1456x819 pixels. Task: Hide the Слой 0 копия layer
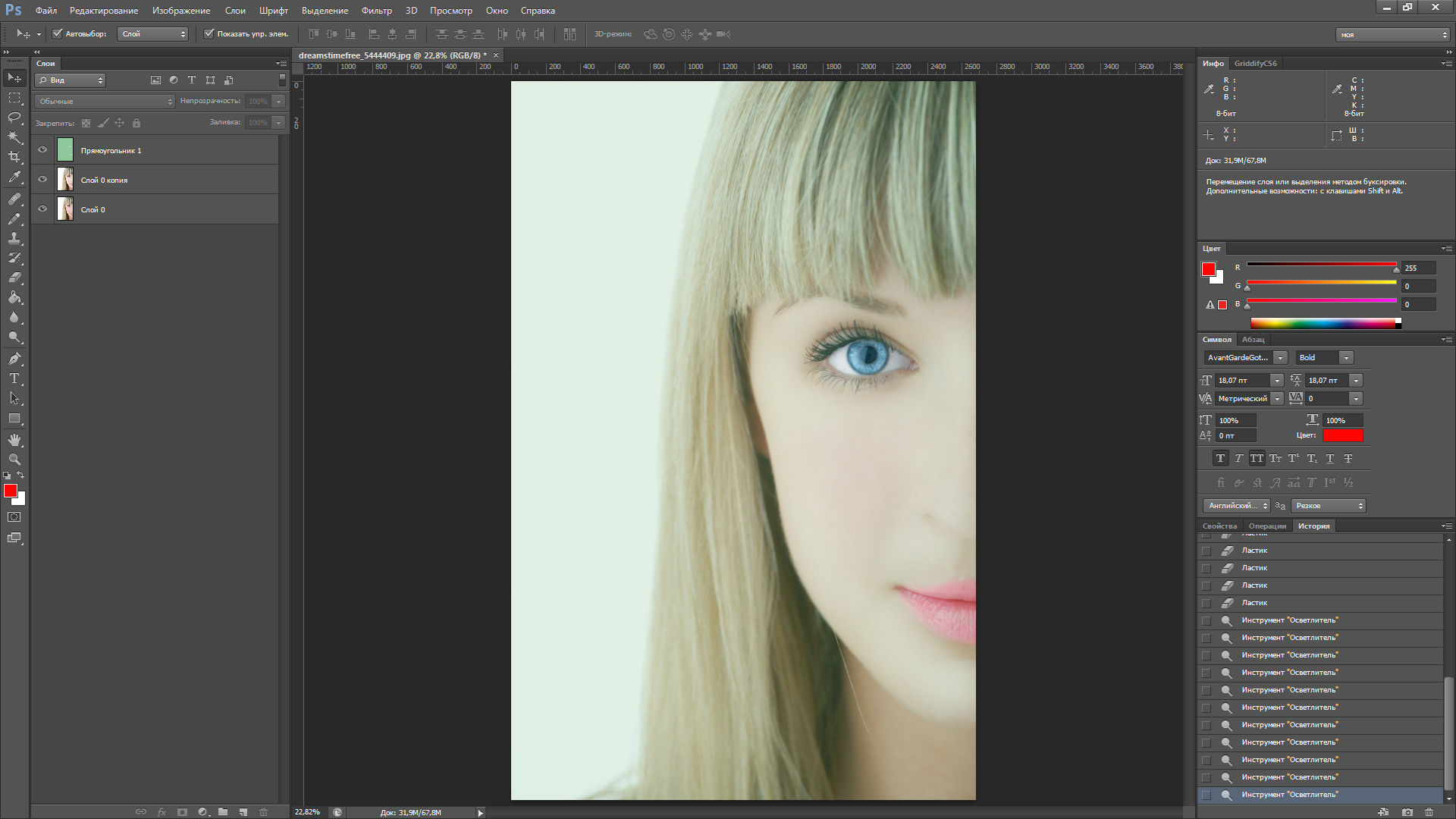[42, 180]
